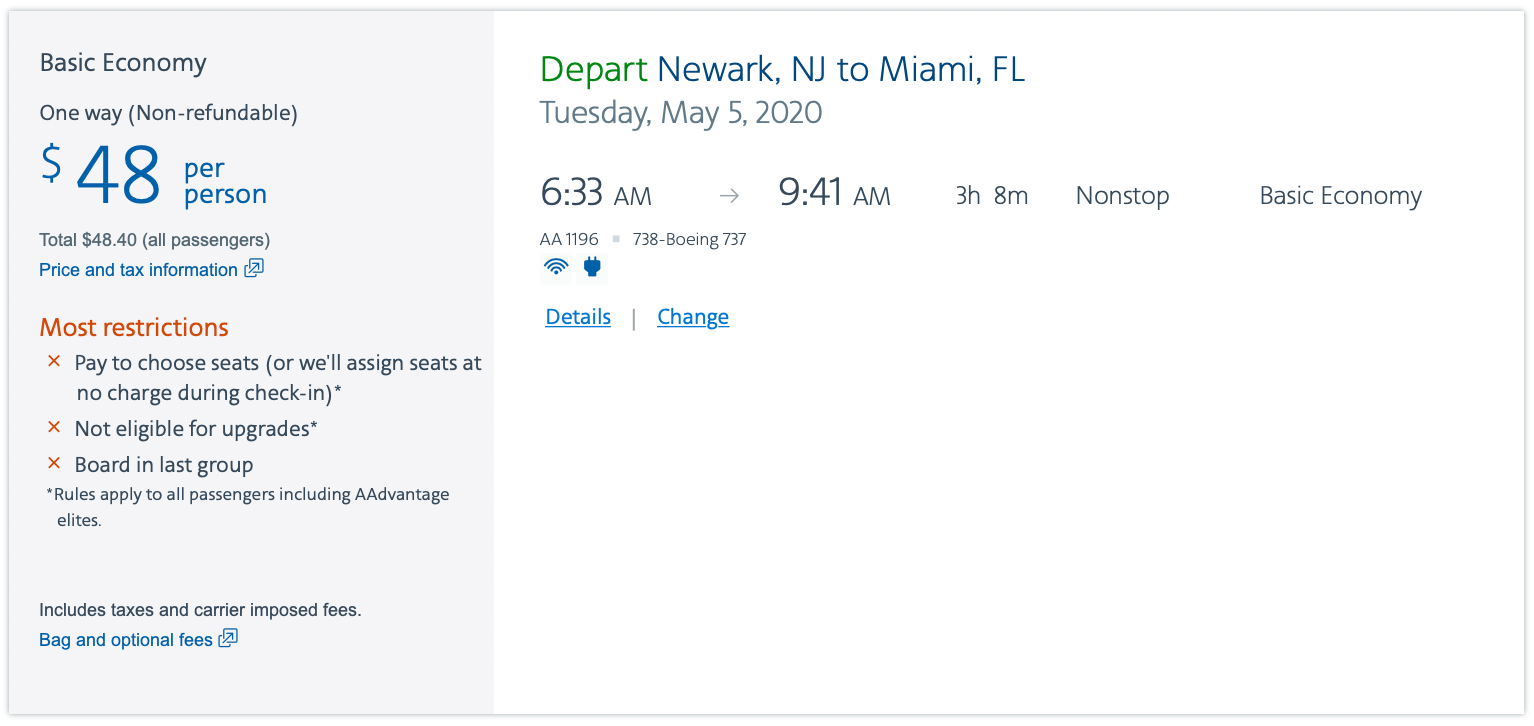Click red X beside Pay to choose seats
This screenshot has width=1534, height=726.
(x=55, y=362)
